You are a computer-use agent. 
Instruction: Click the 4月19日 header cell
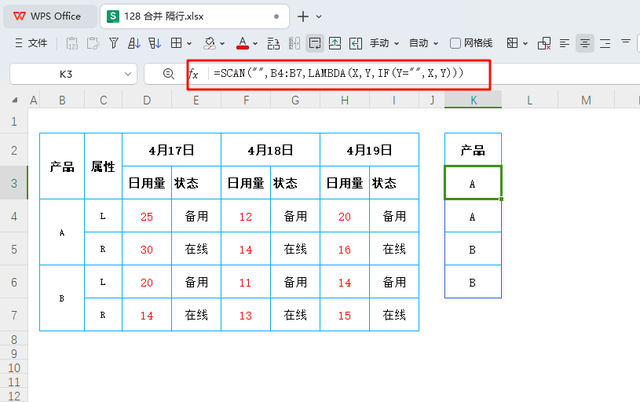(x=369, y=150)
